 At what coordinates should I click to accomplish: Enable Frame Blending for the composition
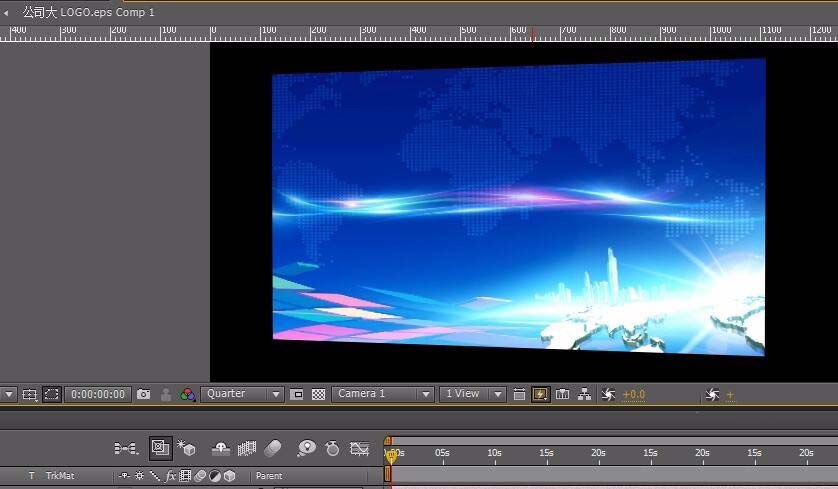246,448
